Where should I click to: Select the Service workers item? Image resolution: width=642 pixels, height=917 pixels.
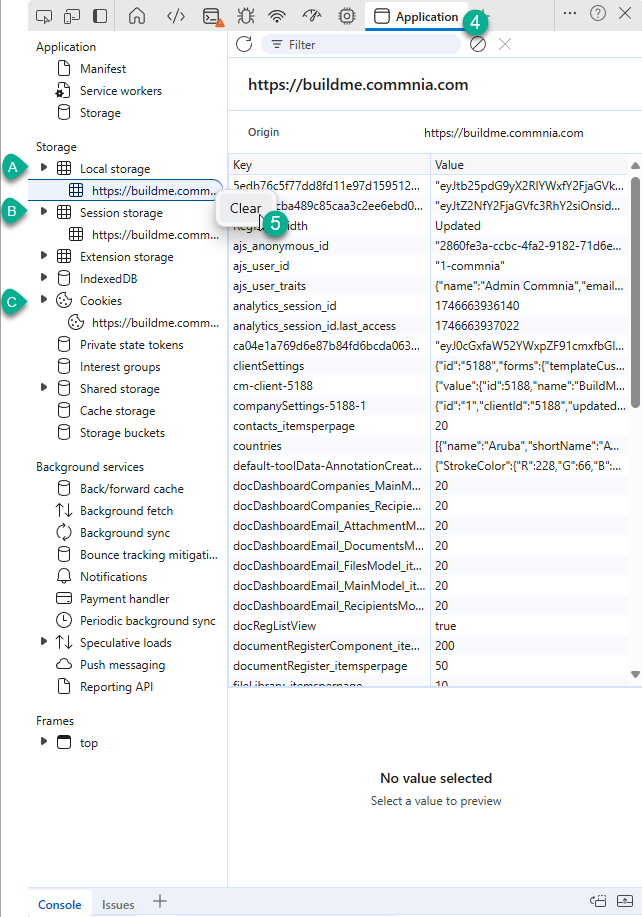point(120,91)
